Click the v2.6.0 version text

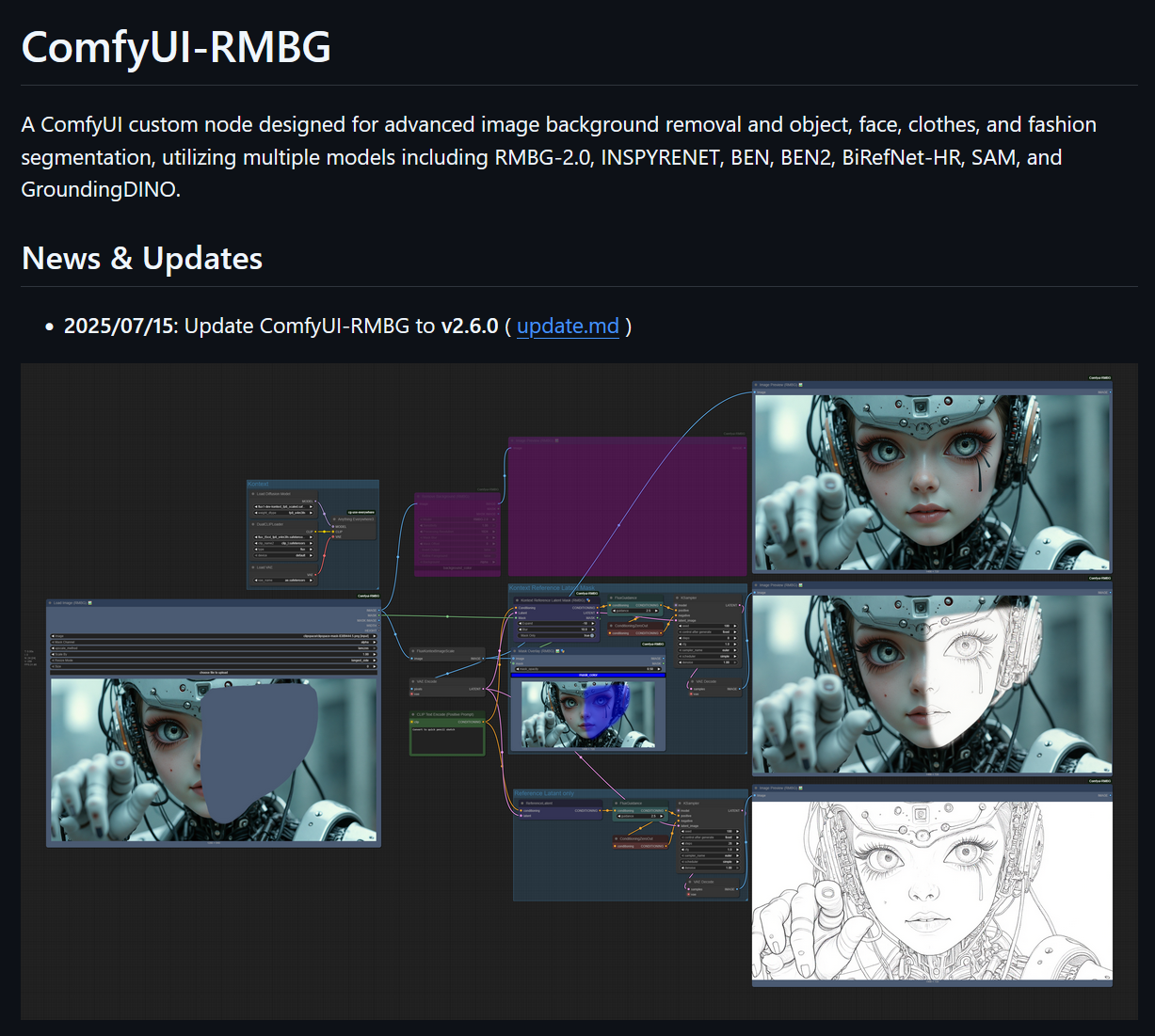[470, 327]
